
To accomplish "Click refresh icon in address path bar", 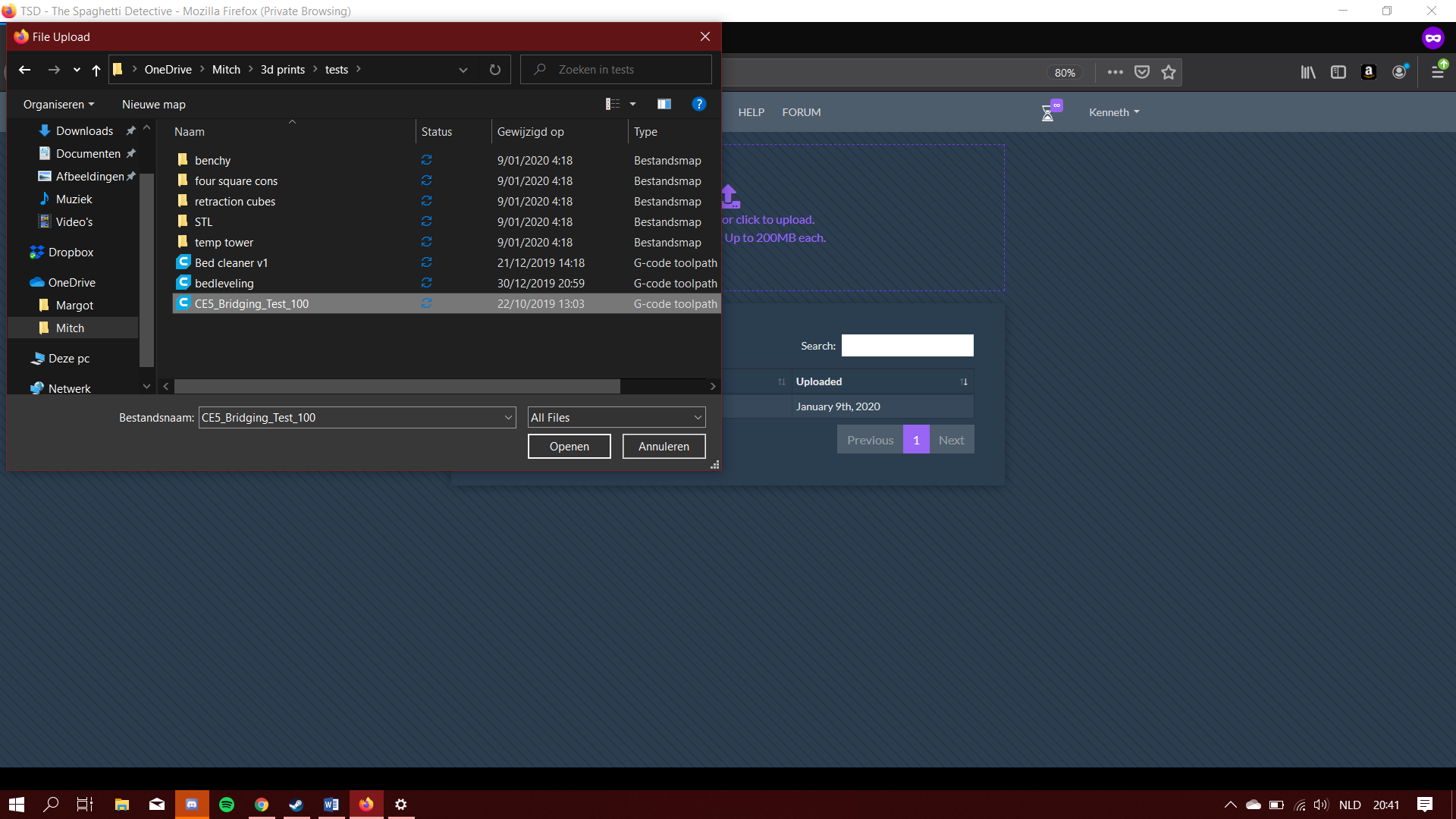I will click(x=495, y=70).
